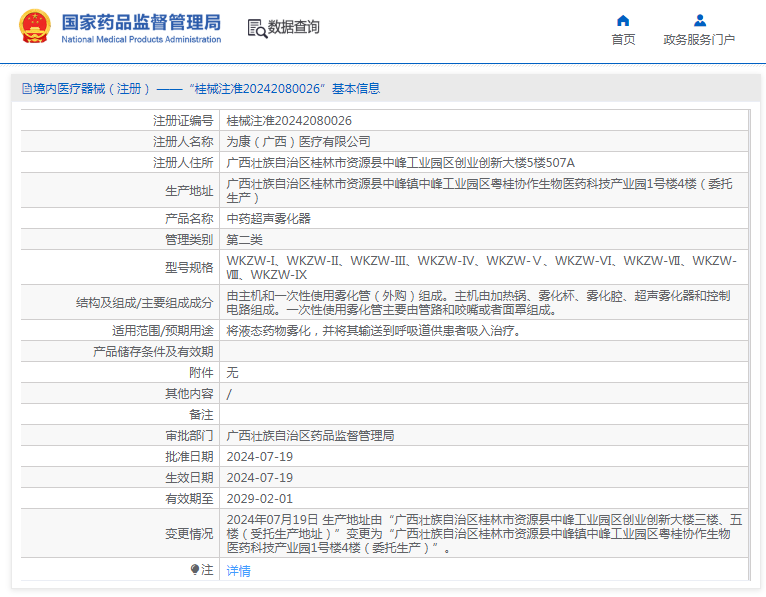The height and width of the screenshot is (597, 766).
Task: Click the 注册人名称 row label
Action: point(183,142)
